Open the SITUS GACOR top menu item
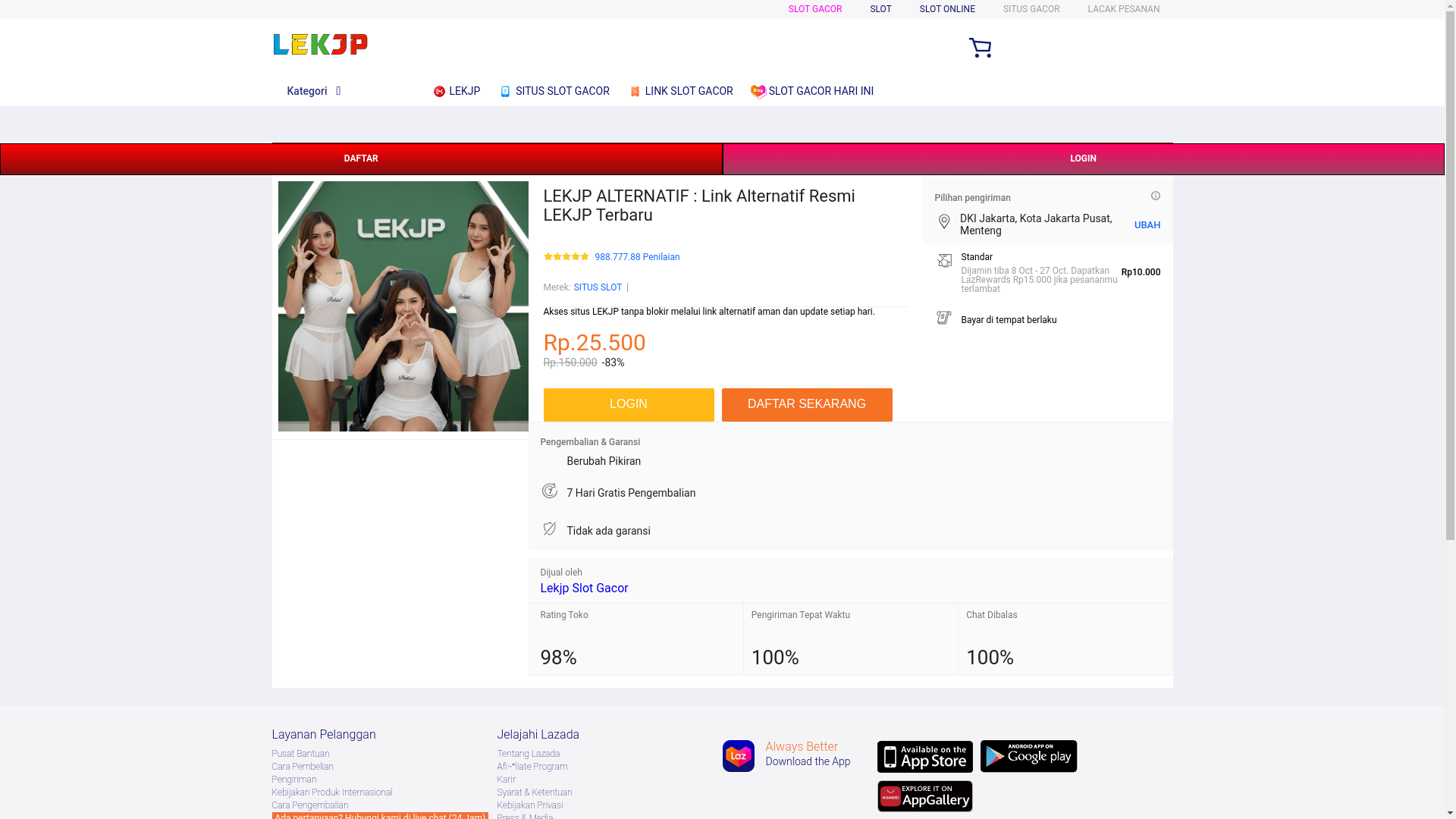Viewport: 1456px width, 819px height. (1031, 9)
